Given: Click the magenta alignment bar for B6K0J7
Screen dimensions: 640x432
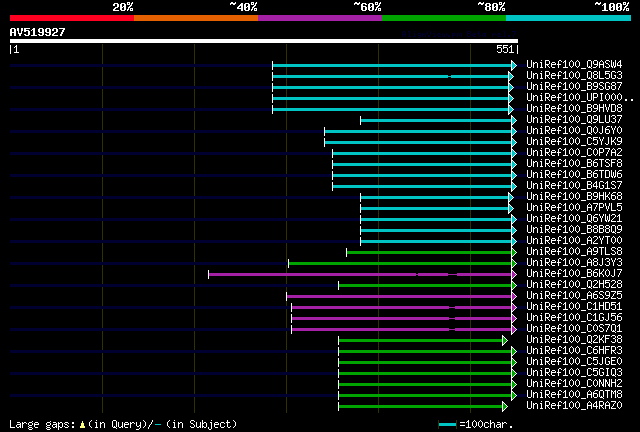Looking at the screenshot, I should click(360, 274).
